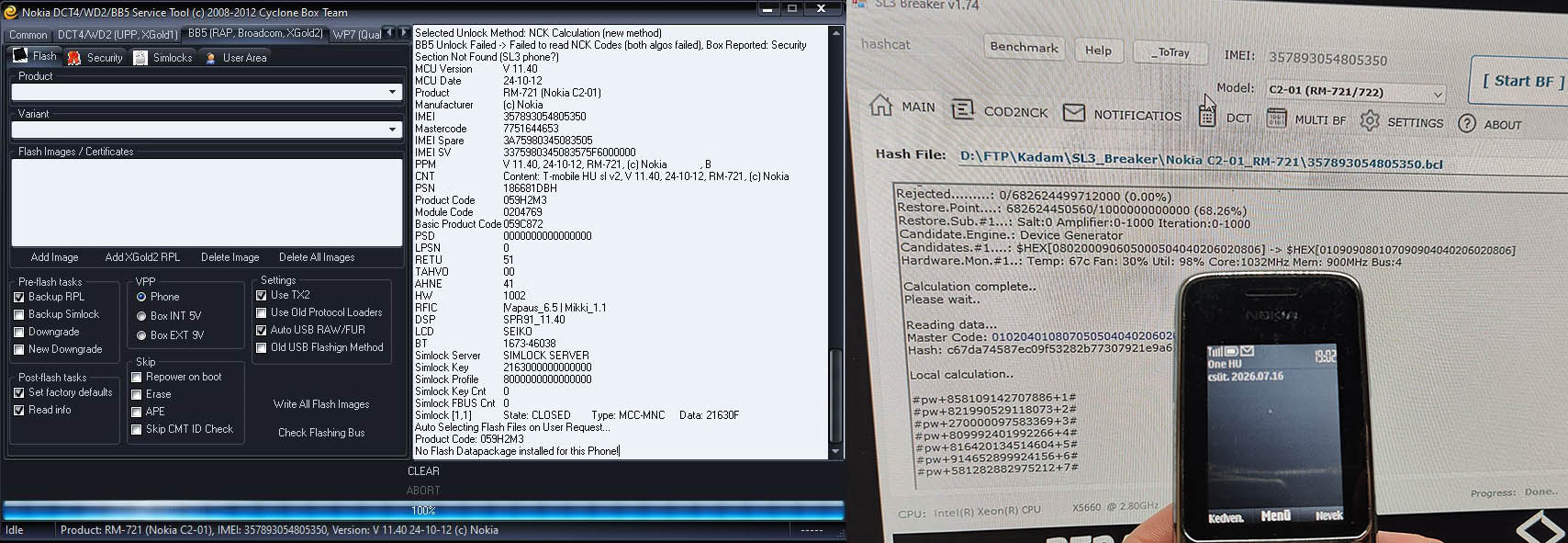Click Write All Flash Images
The image size is (1568, 543).
[x=321, y=404]
